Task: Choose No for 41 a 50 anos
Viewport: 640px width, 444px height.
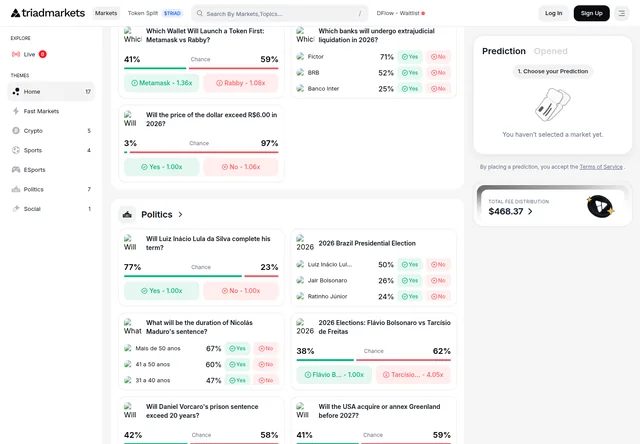Action: [x=266, y=364]
